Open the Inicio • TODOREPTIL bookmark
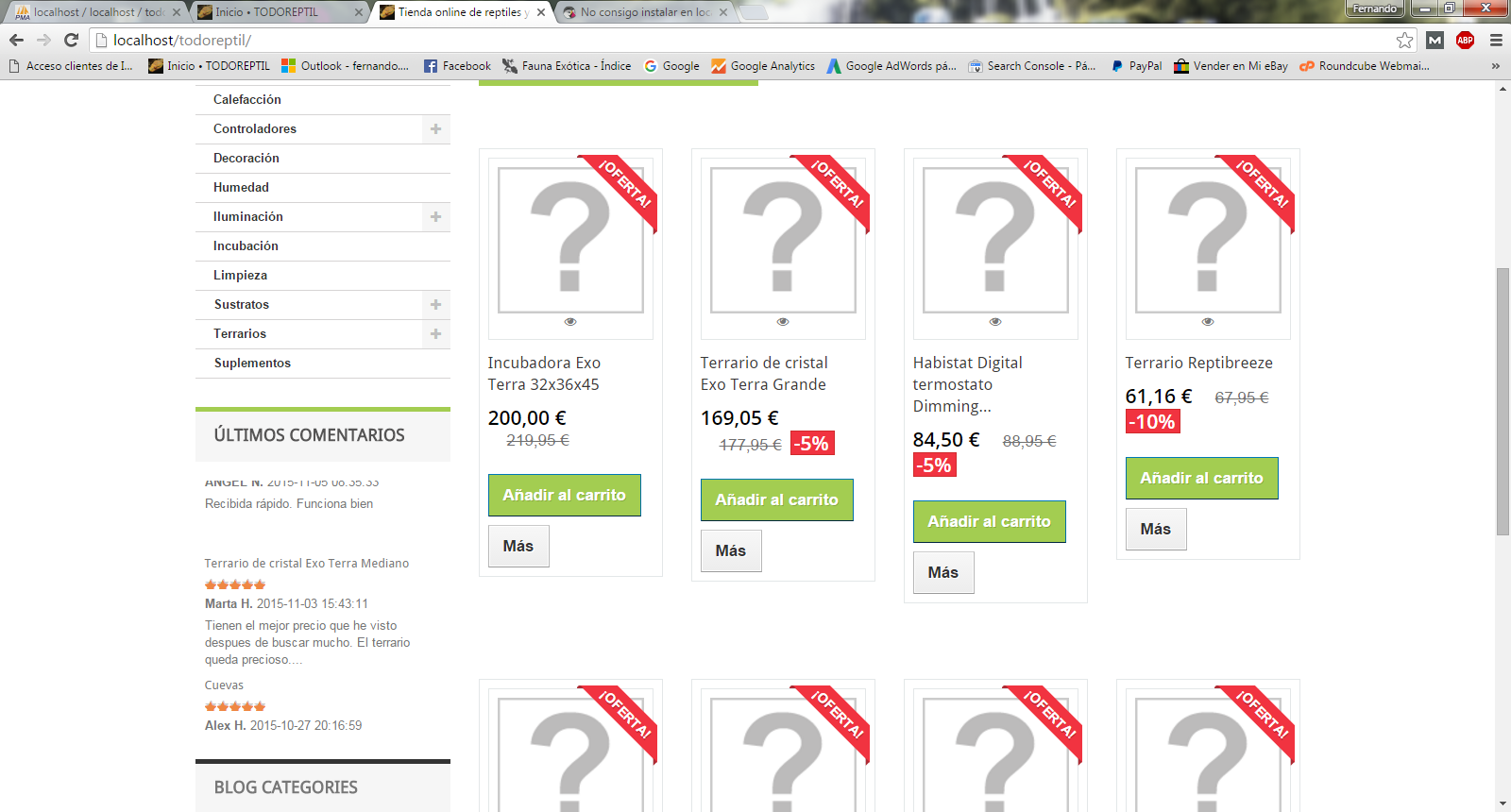The height and width of the screenshot is (812, 1511). 209,66
